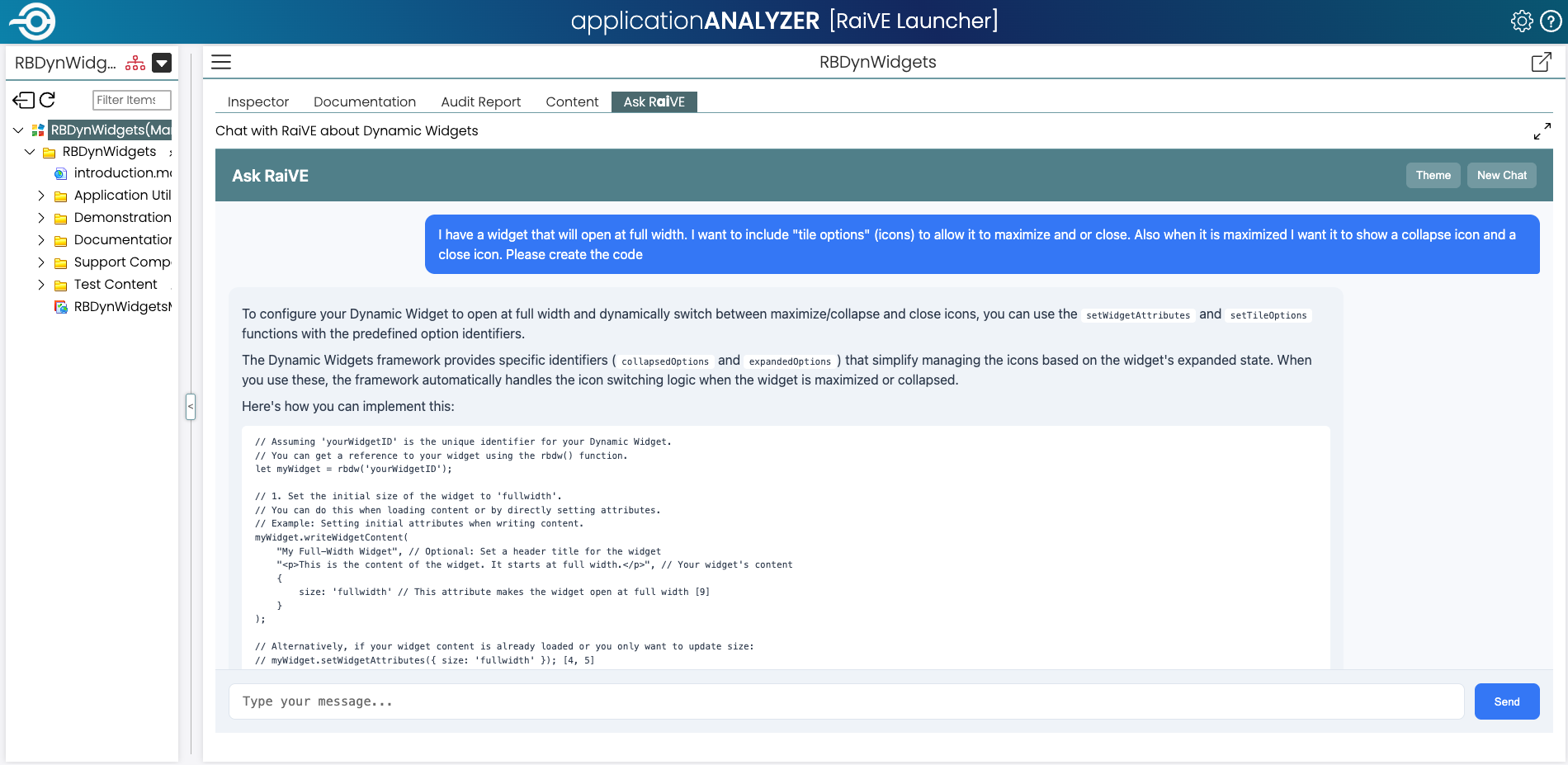The width and height of the screenshot is (1568, 765).
Task: Click the 'let myWidget = rbdw' code line
Action: (x=353, y=470)
